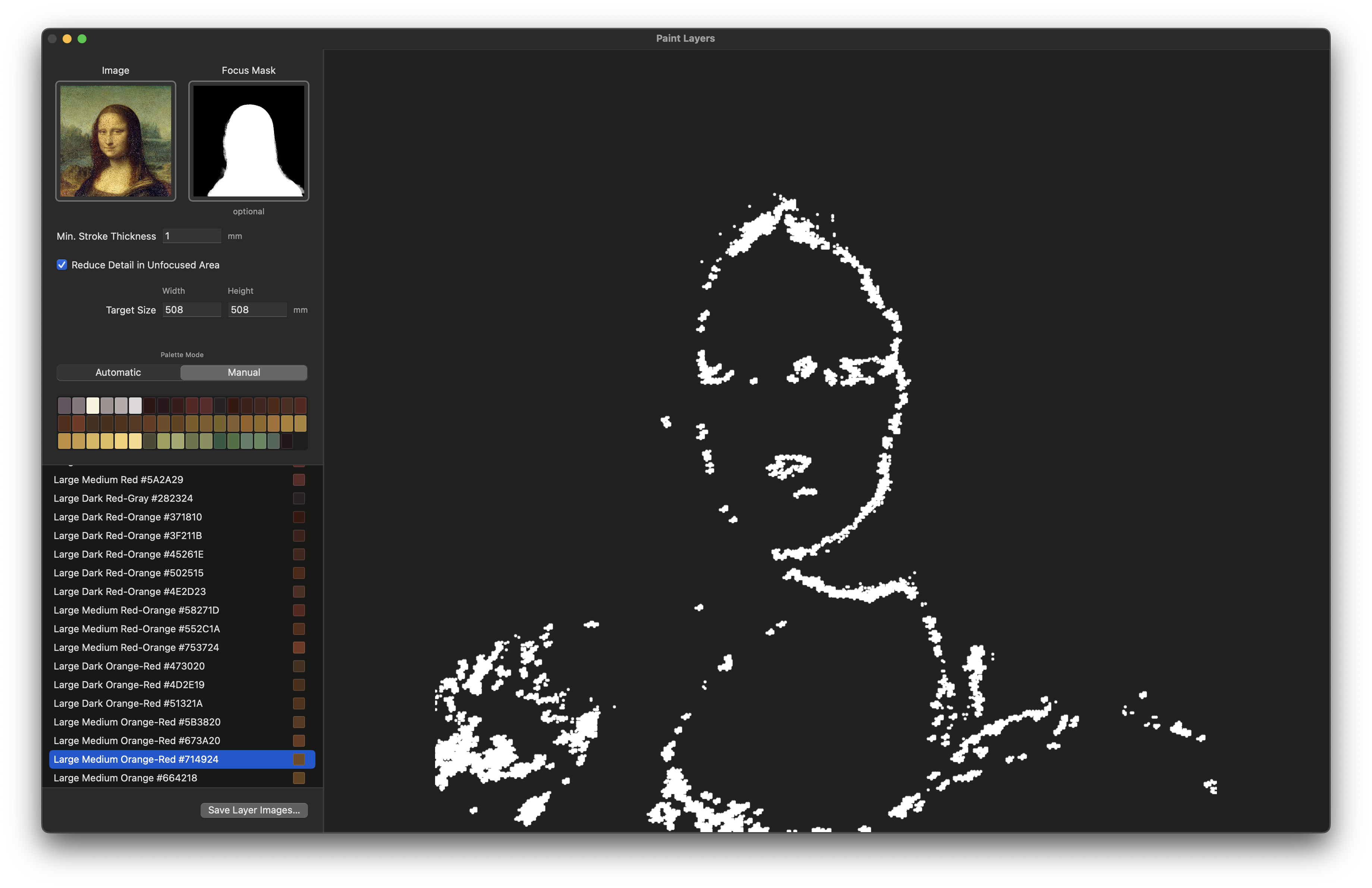The image size is (1372, 888).
Task: Select the lightest cream swatch in the palette
Action: [x=93, y=405]
